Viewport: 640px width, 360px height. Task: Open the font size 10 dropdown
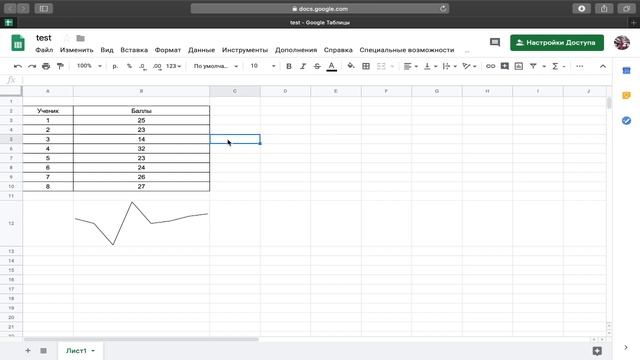pos(263,66)
